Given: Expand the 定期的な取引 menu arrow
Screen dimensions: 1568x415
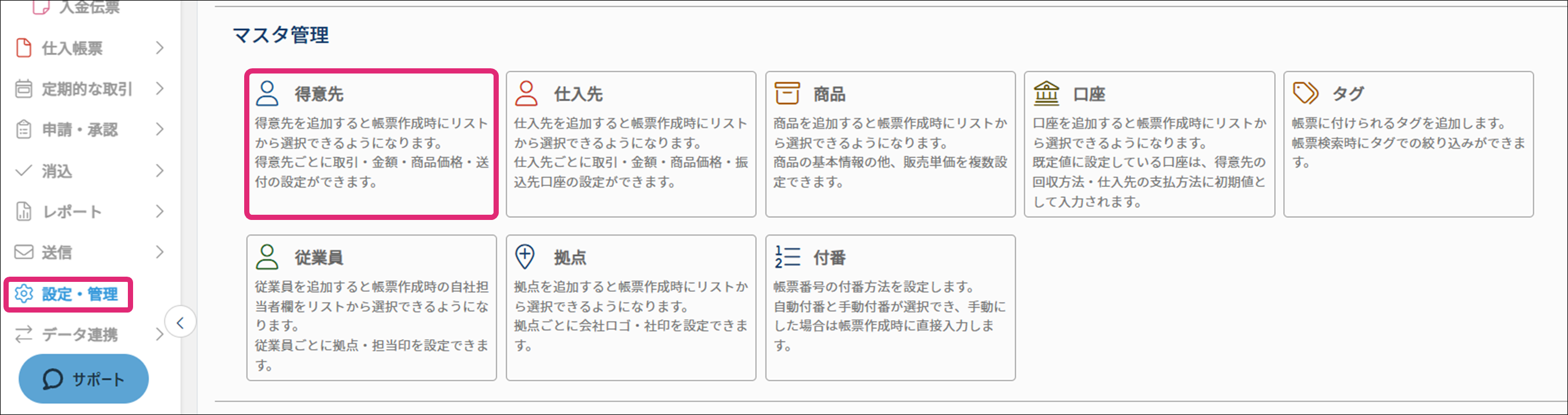Looking at the screenshot, I should coord(160,89).
